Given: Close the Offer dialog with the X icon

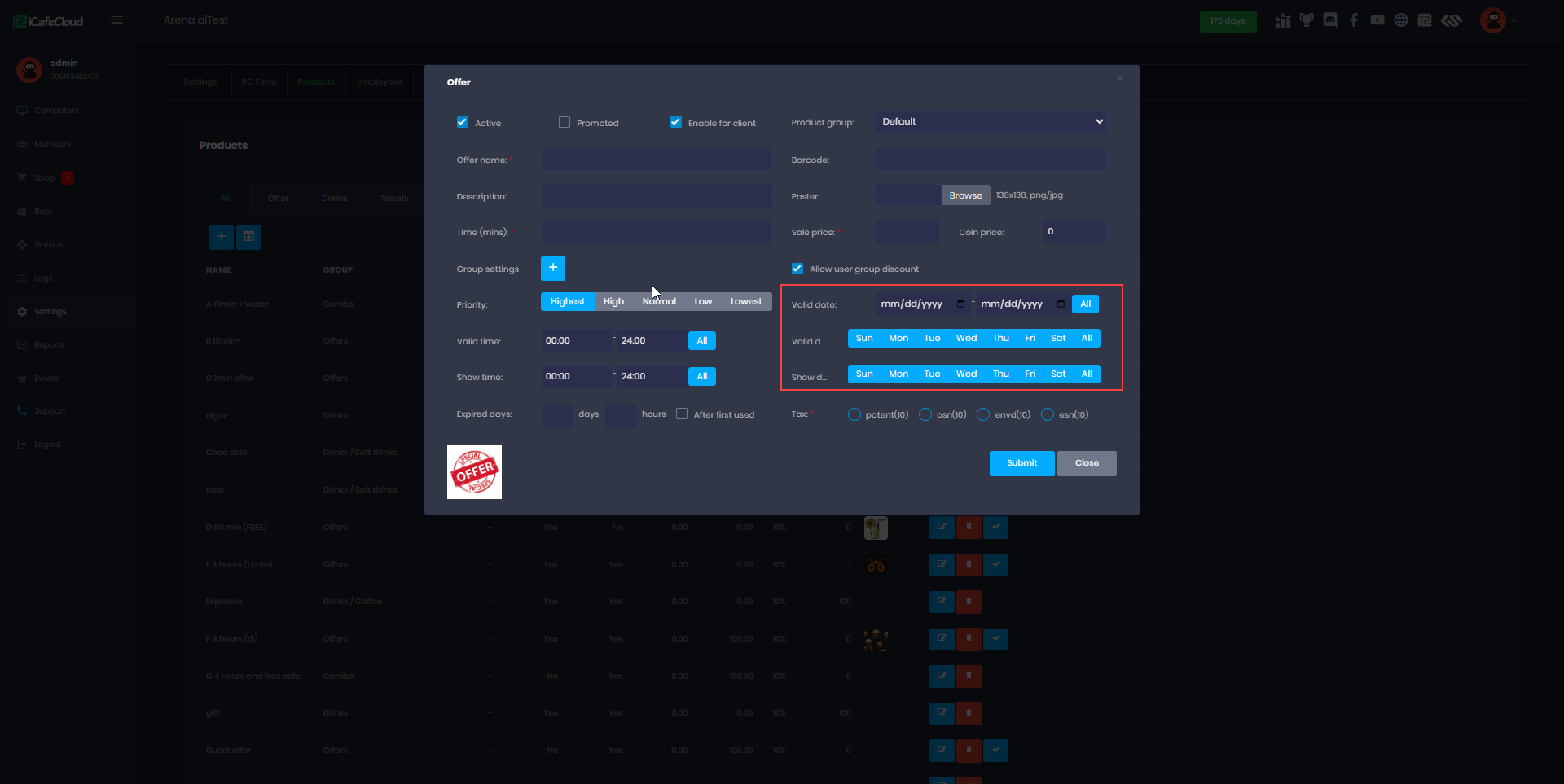Looking at the screenshot, I should [1120, 78].
